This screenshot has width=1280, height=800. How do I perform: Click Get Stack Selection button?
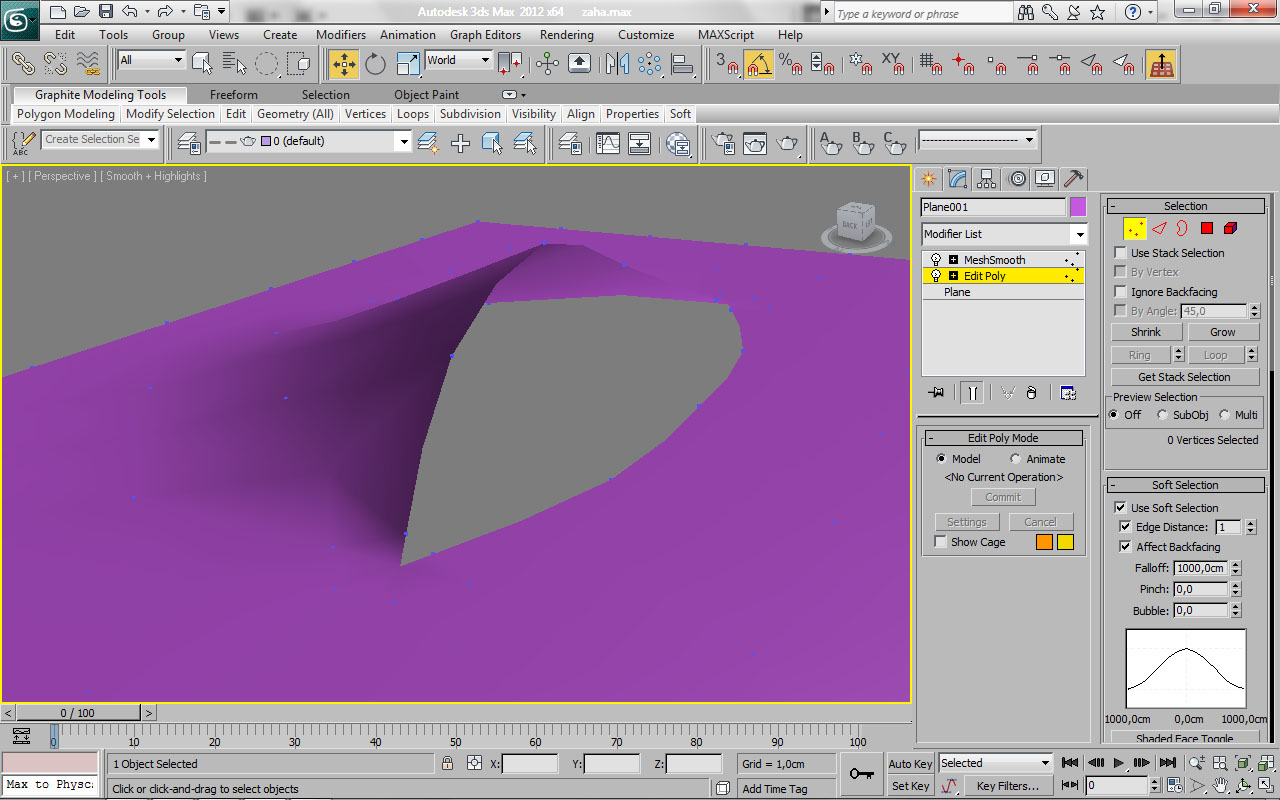click(x=1185, y=377)
